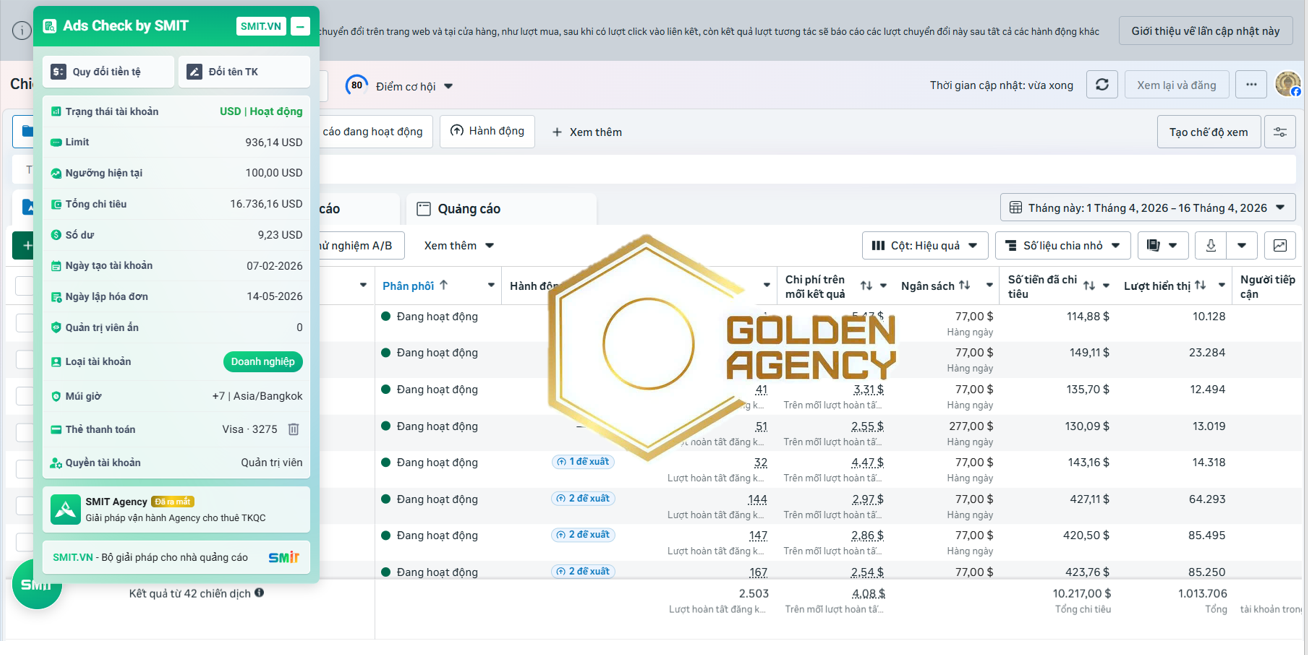Viewport: 1308px width, 655px height.
Task: Click the Số dư dollar icon in the panel
Action: click(56, 235)
